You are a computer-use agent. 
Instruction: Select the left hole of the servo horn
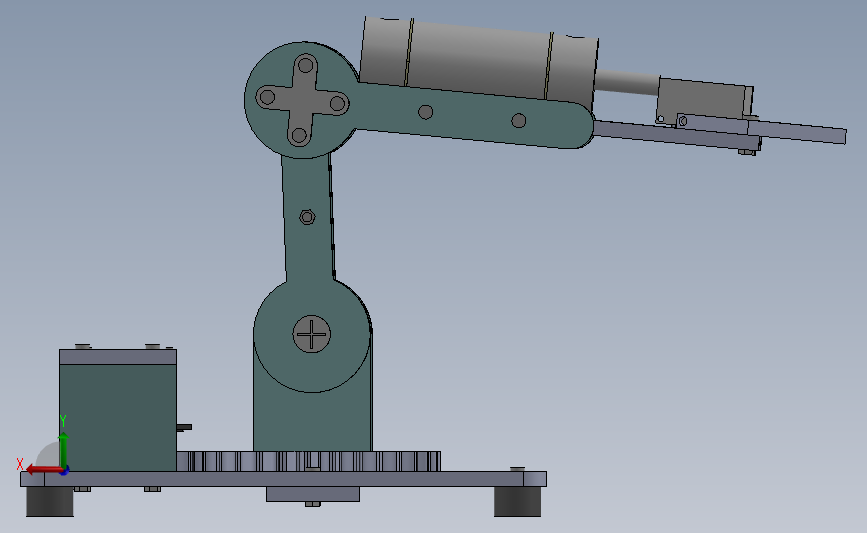[x=267, y=97]
